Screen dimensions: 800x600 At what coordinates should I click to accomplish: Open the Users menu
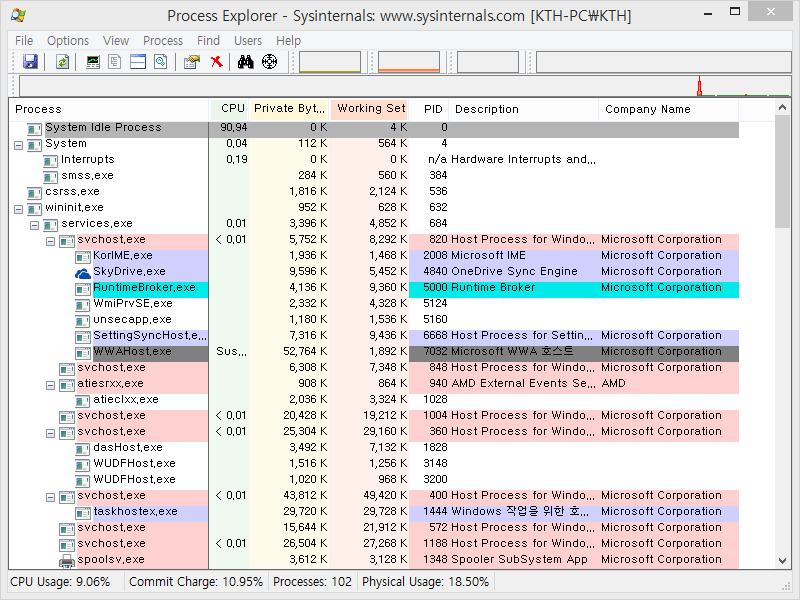(x=248, y=40)
